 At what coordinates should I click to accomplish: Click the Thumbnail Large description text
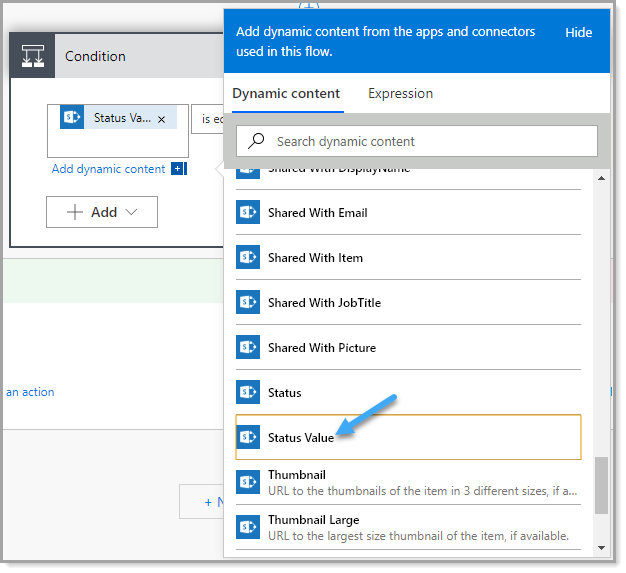(x=418, y=536)
